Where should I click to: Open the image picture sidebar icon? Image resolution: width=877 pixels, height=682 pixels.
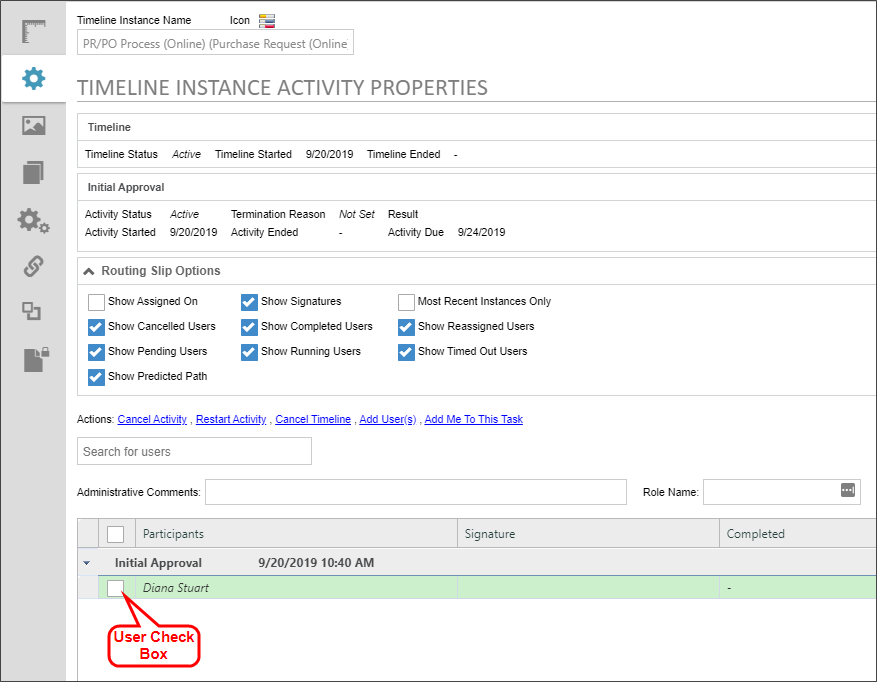click(x=33, y=125)
